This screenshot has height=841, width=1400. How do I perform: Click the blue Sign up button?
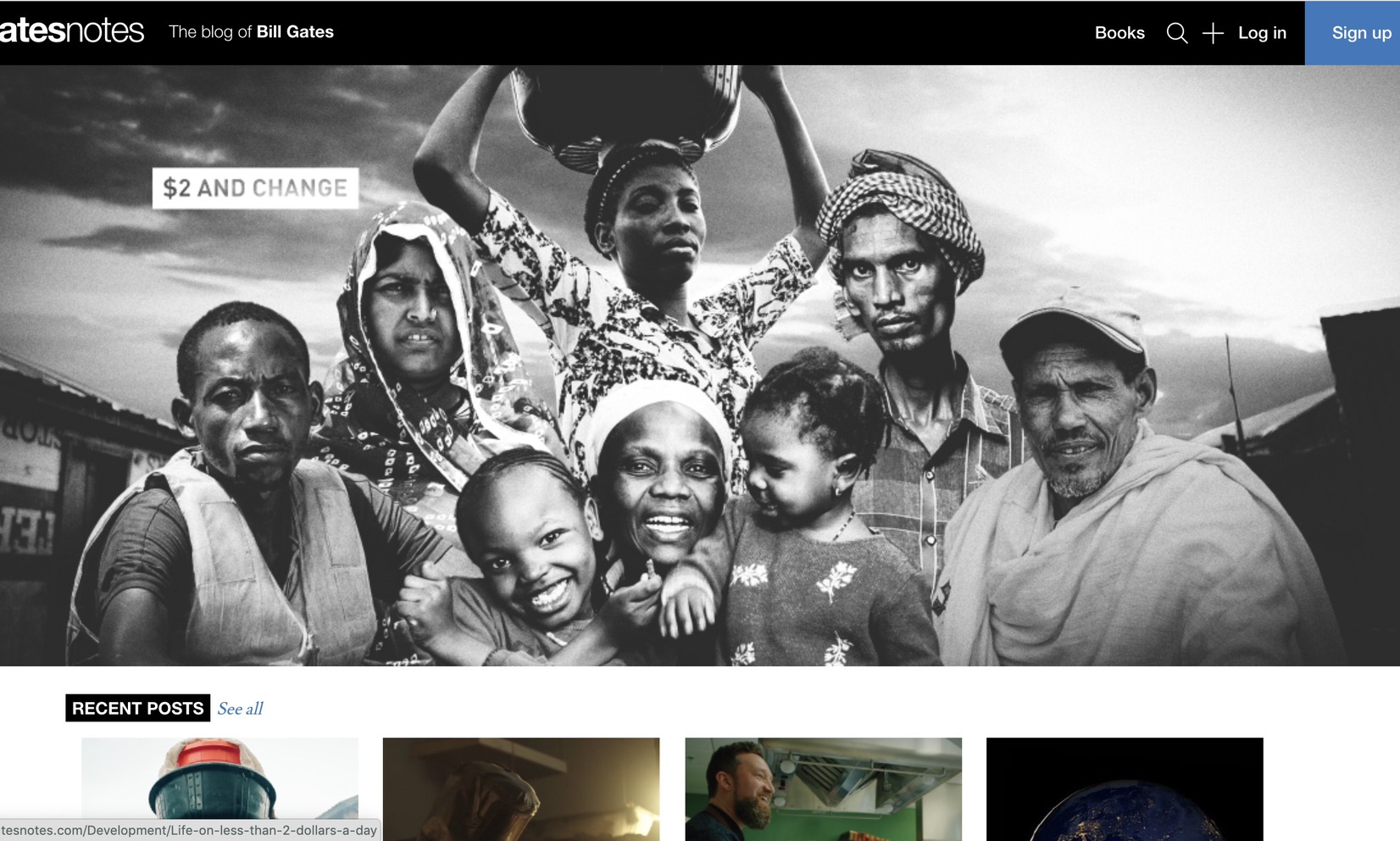[1353, 33]
